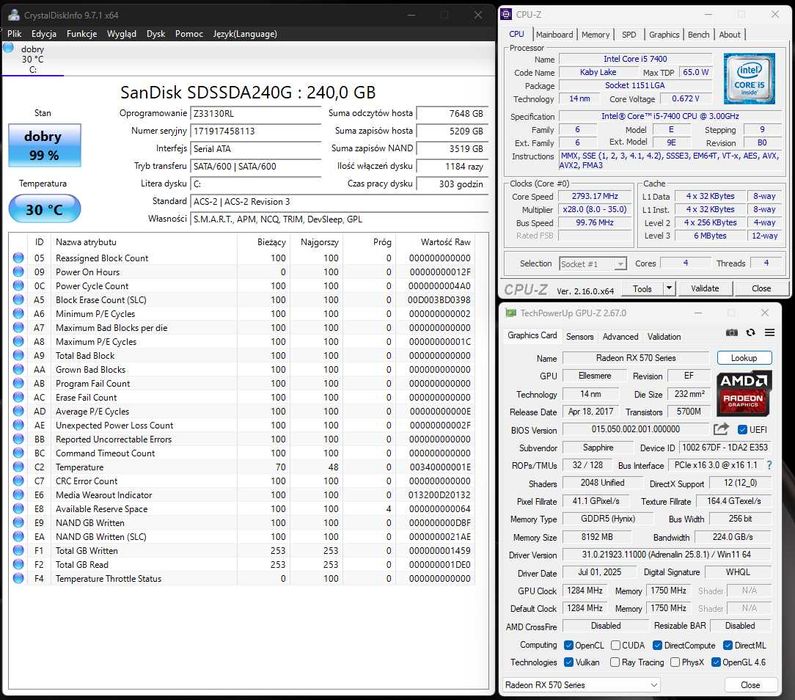Switch to the Mainboard tab in CPU-Z

coord(554,34)
